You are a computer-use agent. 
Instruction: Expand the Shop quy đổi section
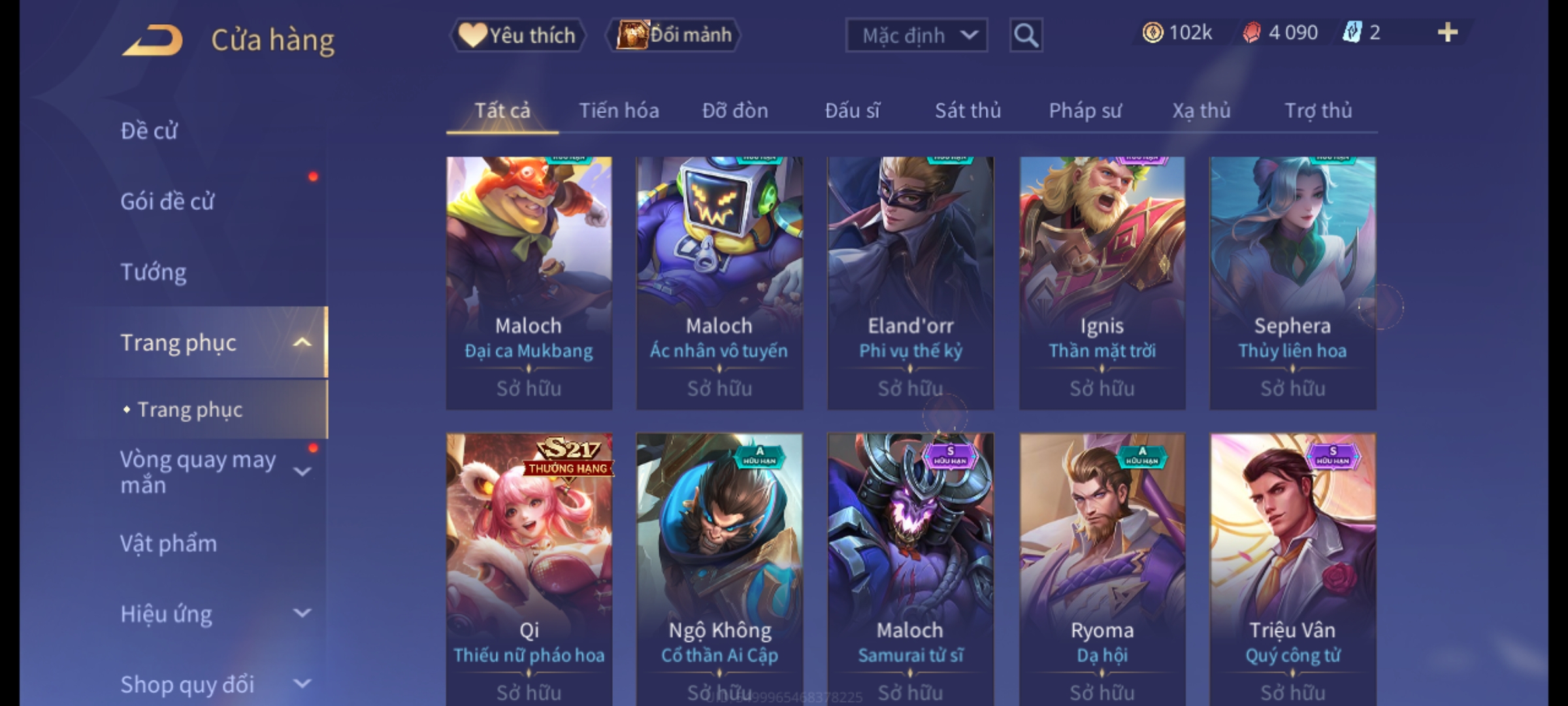pos(302,684)
